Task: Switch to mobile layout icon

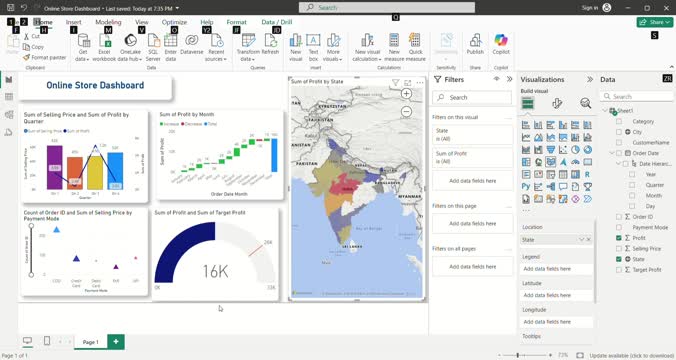Action: click(47, 341)
